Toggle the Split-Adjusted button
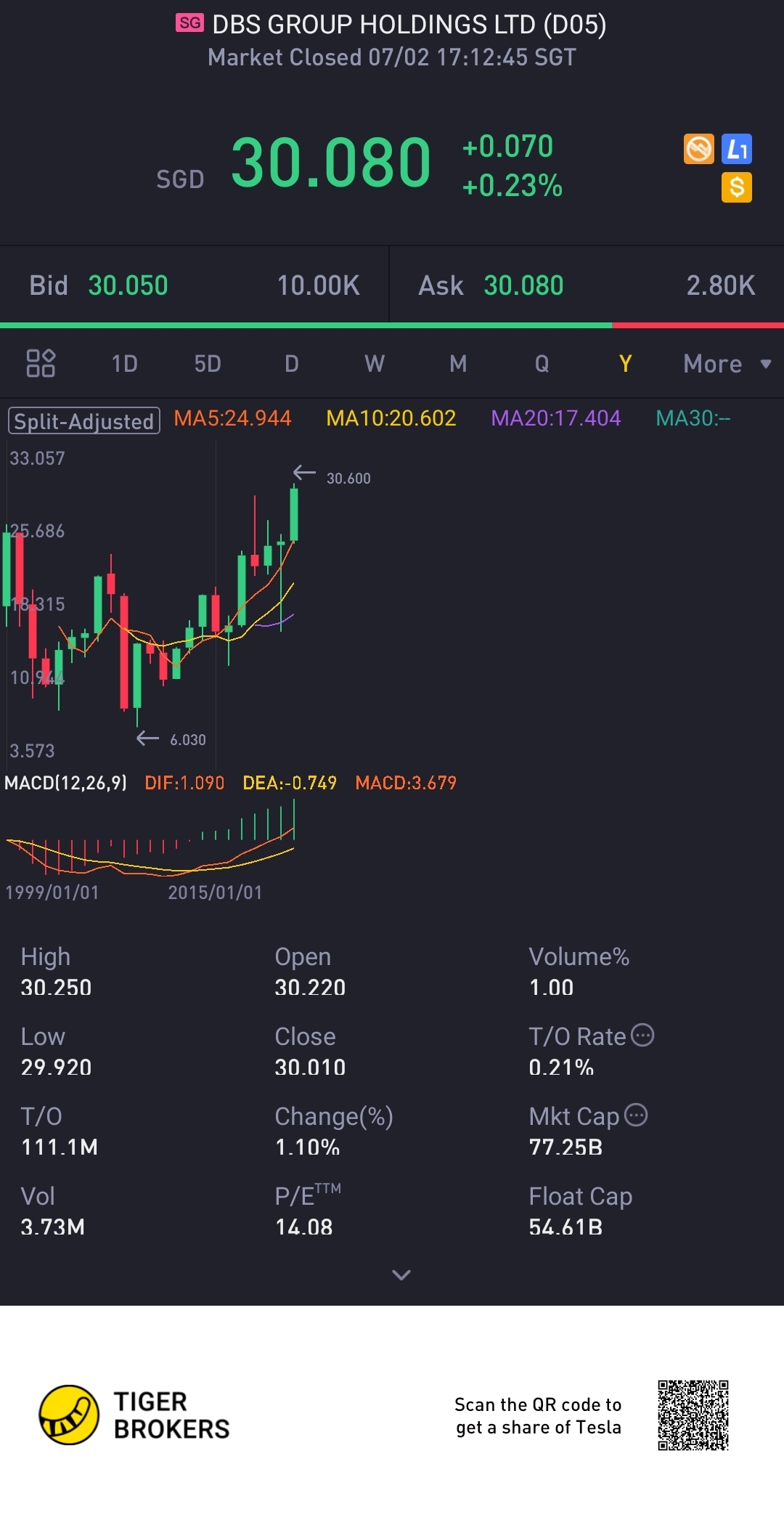This screenshot has width=784, height=1525. [84, 420]
